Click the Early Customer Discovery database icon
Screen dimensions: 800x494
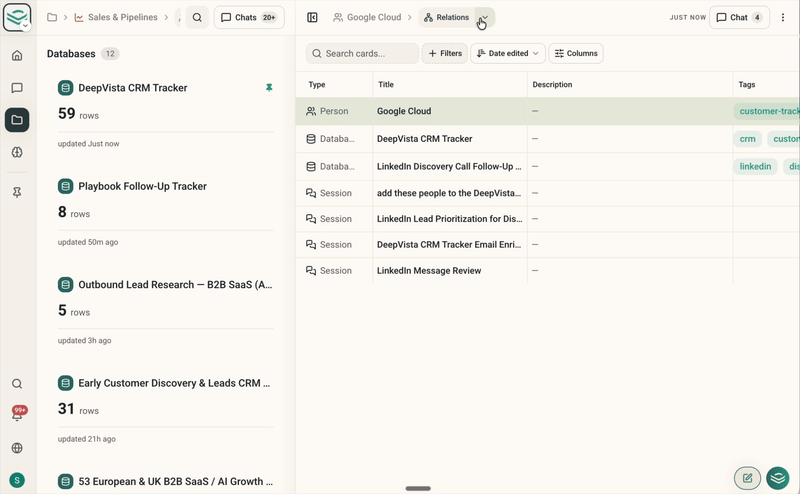click(65, 383)
